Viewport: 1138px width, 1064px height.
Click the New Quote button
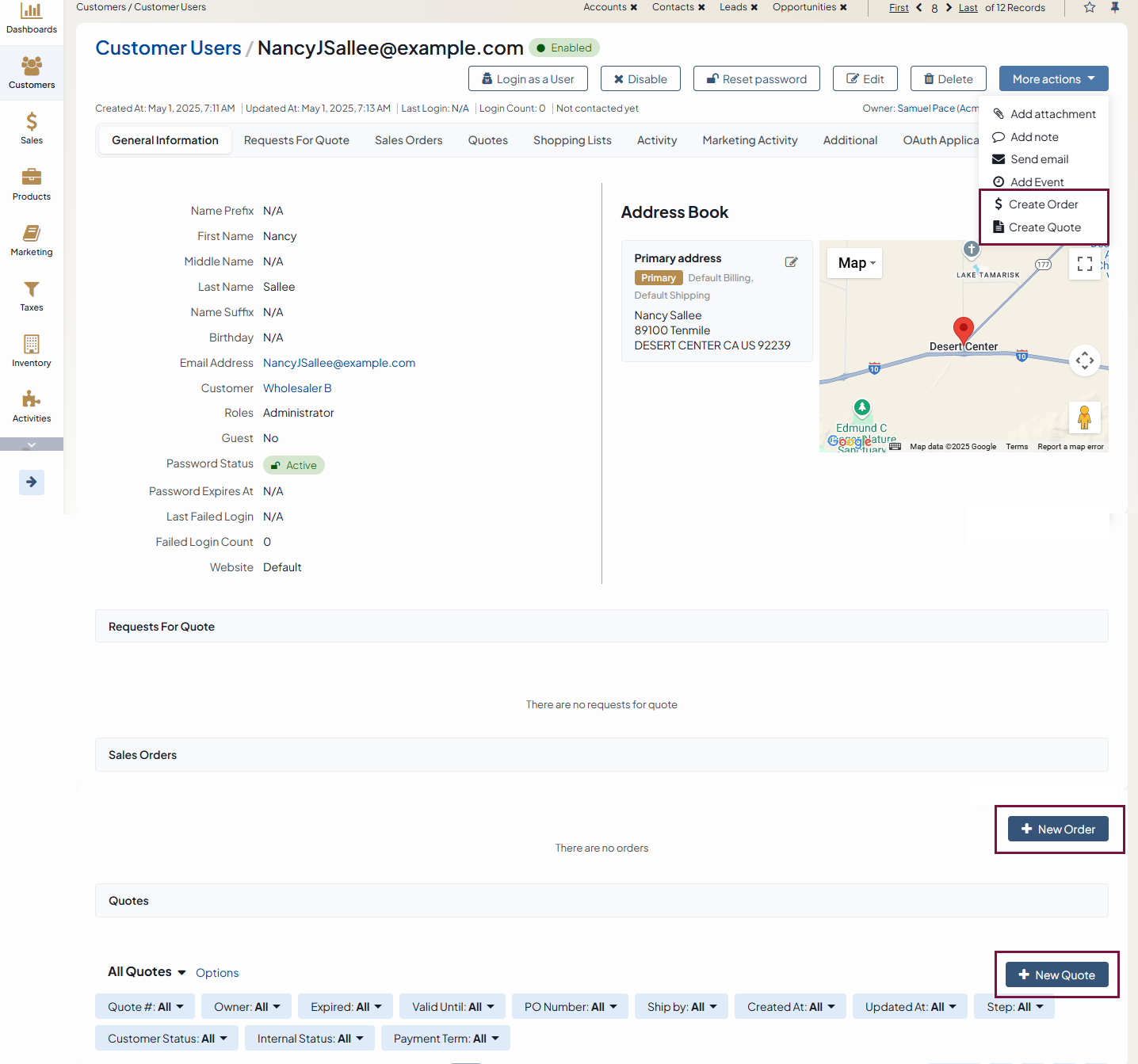1056,975
